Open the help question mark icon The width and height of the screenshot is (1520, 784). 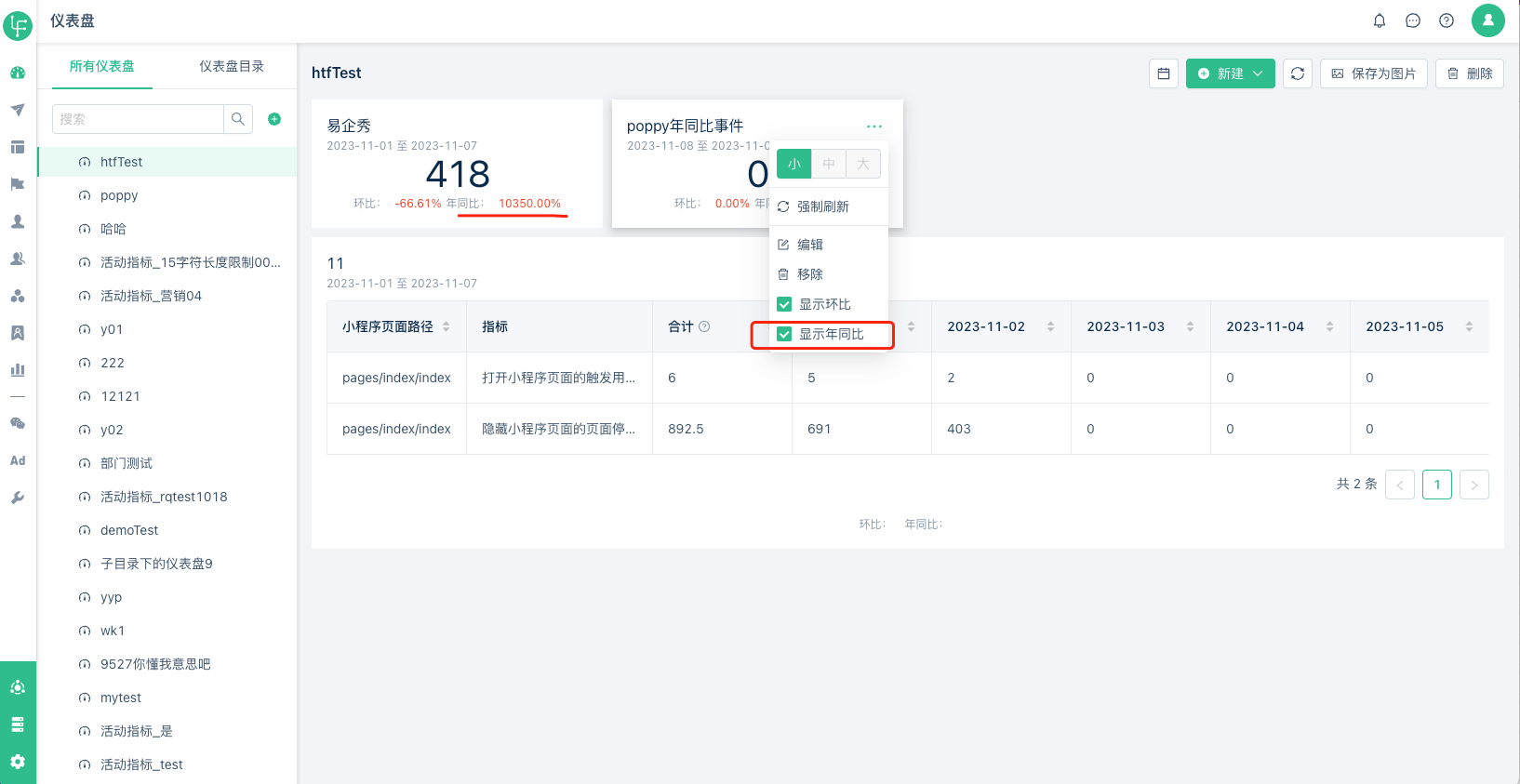point(1447,20)
